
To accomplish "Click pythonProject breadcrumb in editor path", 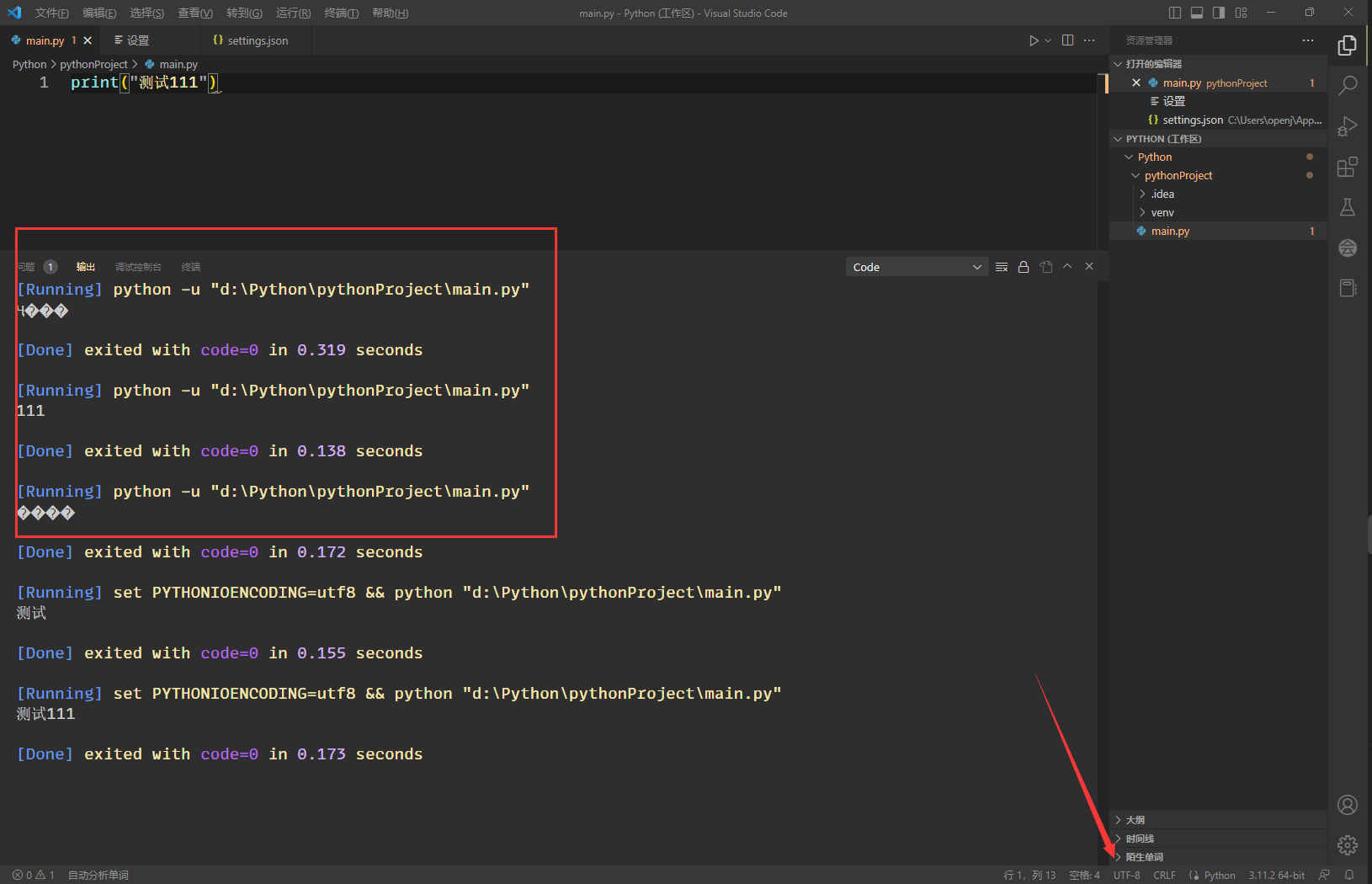I will coord(94,64).
